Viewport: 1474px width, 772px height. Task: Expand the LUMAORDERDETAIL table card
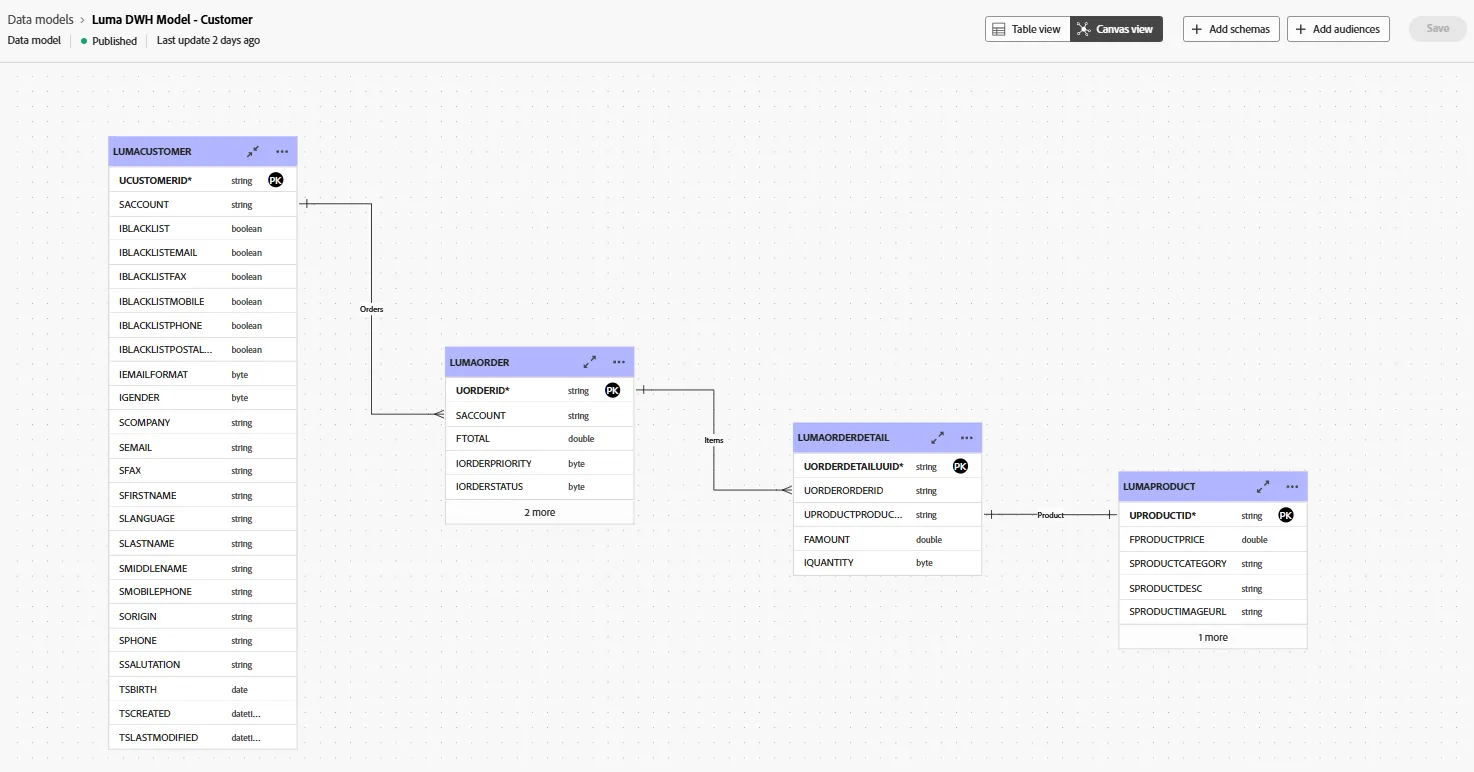point(938,437)
